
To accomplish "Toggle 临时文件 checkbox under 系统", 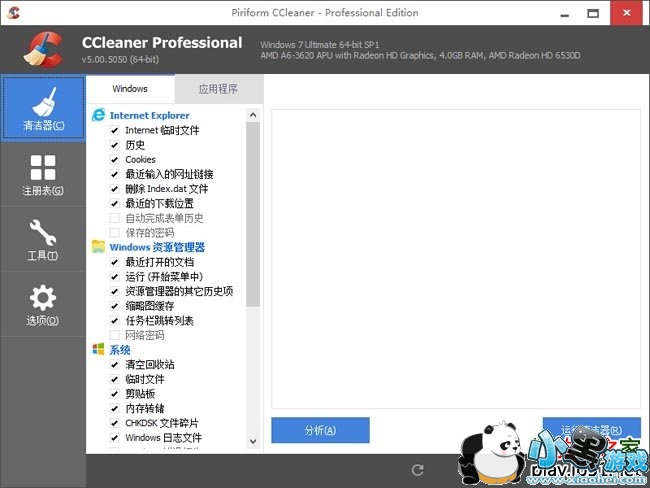I will [114, 379].
